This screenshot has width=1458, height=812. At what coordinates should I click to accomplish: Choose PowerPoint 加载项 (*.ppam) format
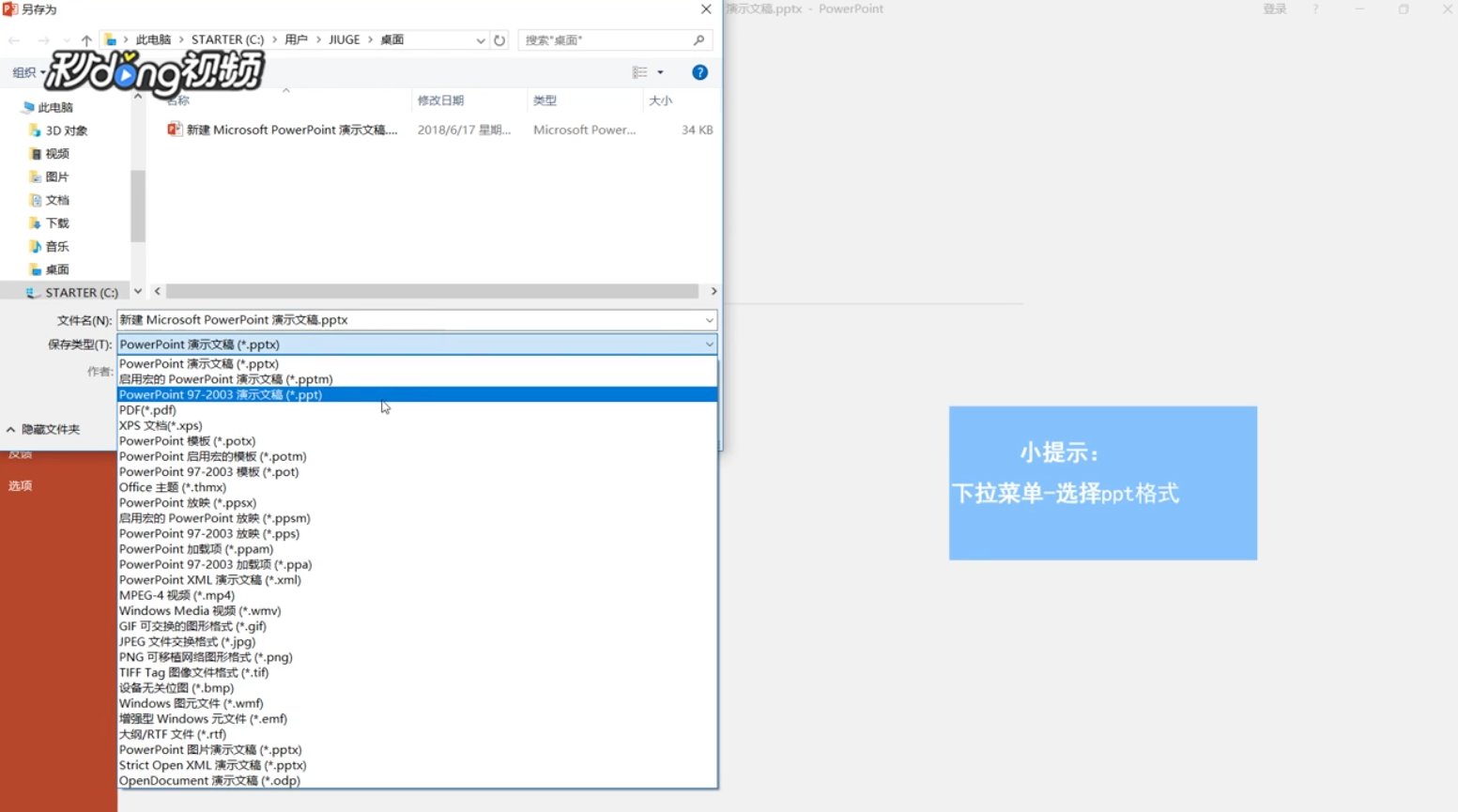coord(417,549)
